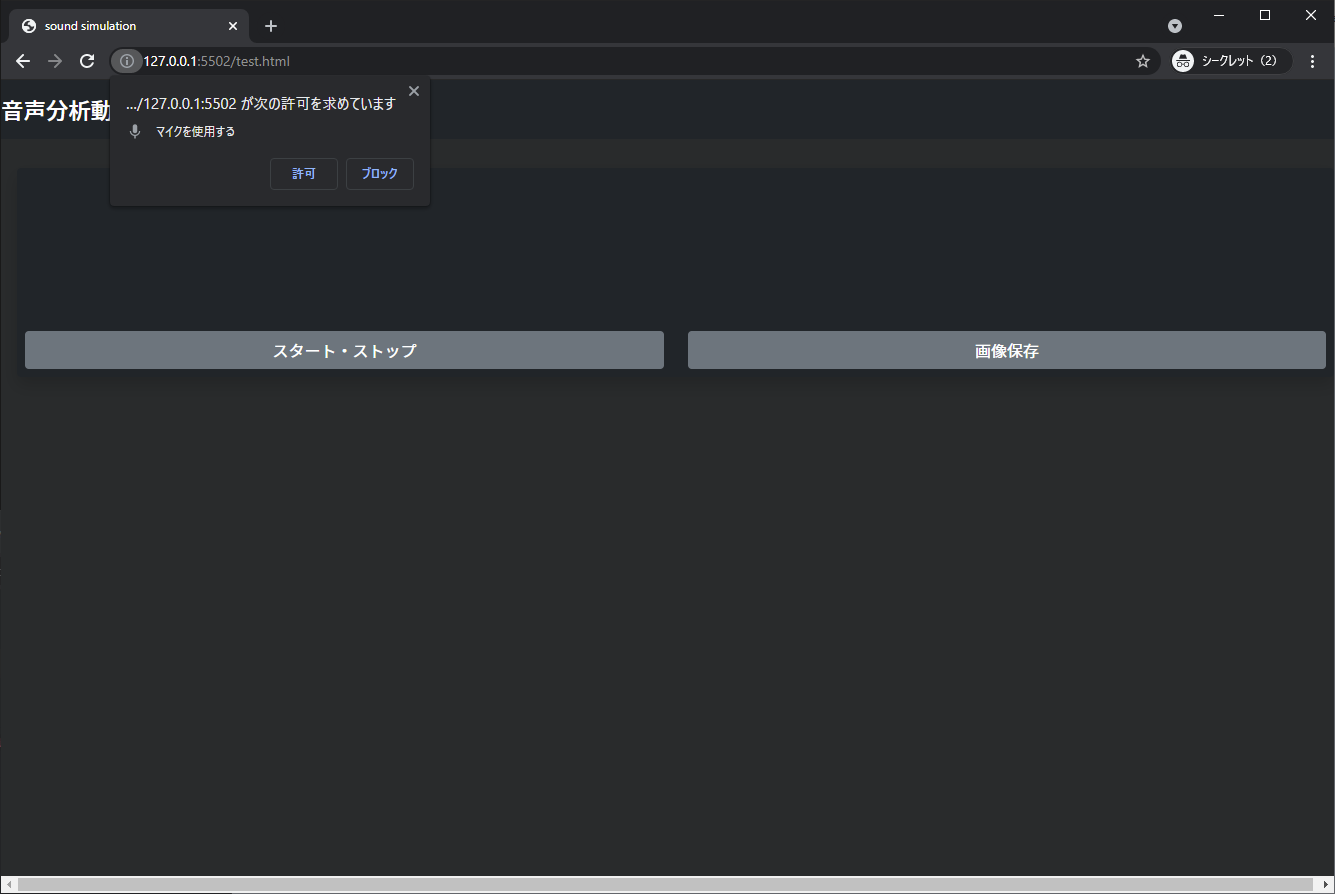Allow microphone access with 許可
This screenshot has width=1335, height=894.
304,174
